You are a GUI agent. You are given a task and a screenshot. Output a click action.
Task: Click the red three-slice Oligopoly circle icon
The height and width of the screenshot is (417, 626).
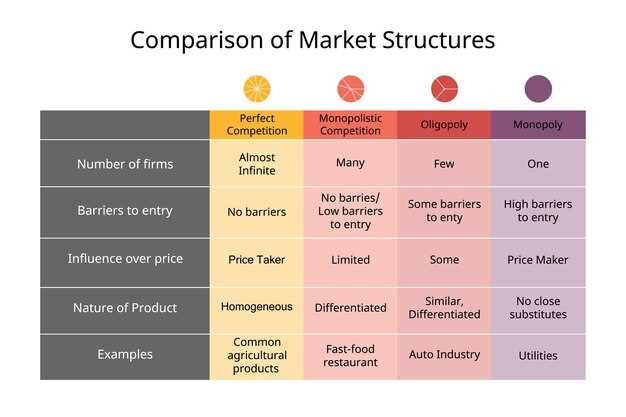tap(444, 89)
